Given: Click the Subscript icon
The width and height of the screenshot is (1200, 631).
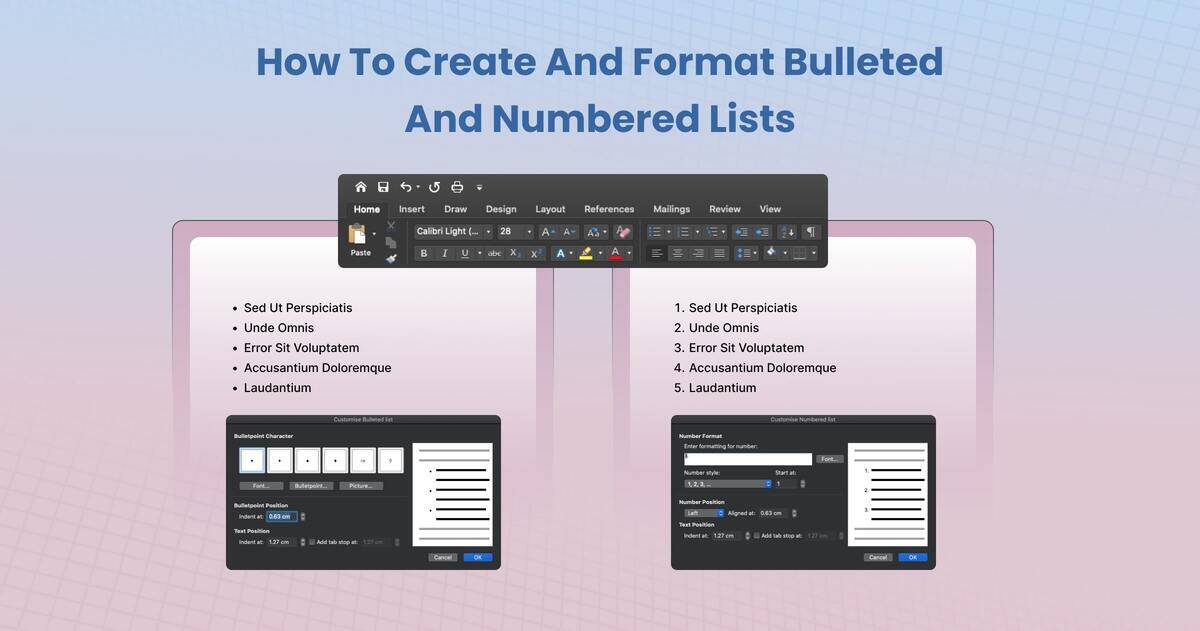Looking at the screenshot, I should 515,252.
